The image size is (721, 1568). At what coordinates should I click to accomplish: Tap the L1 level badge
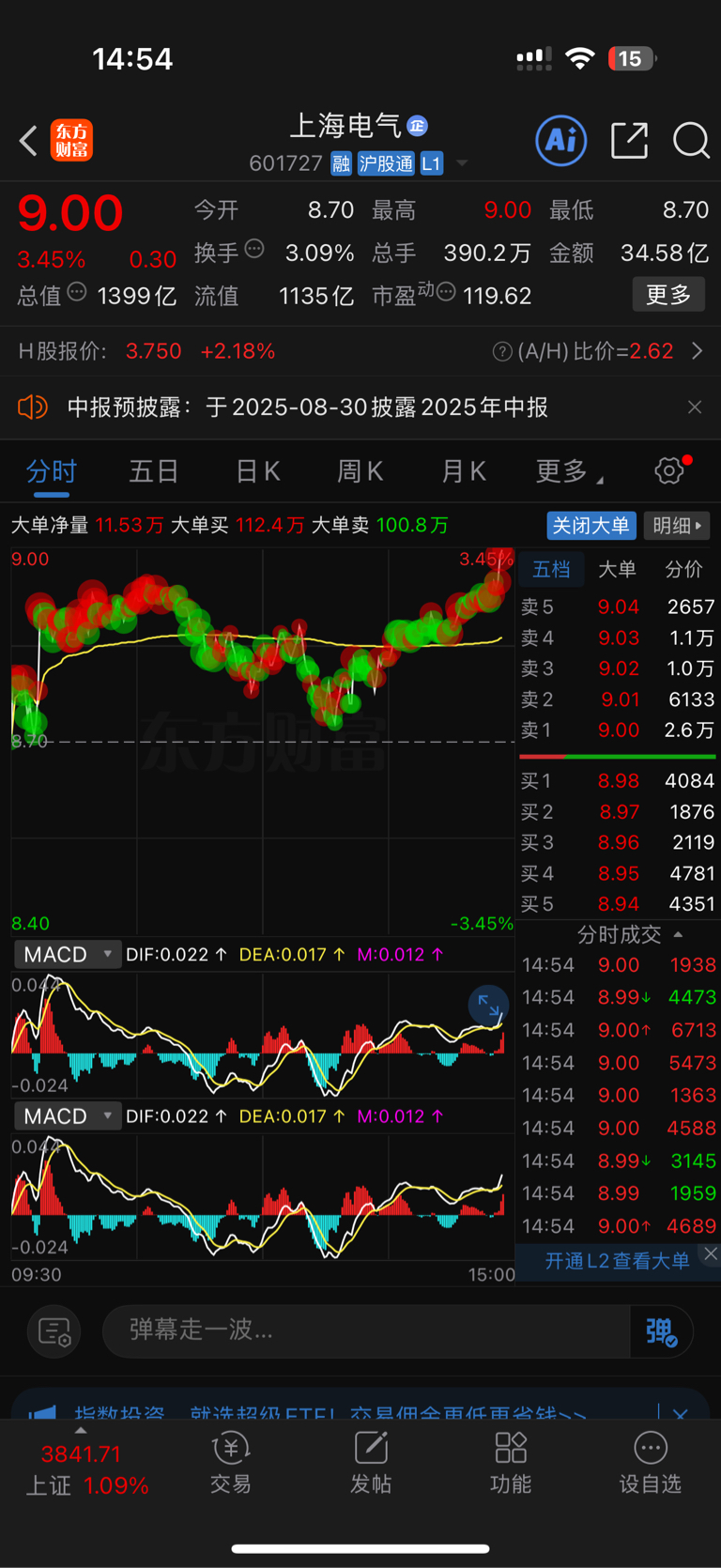(431, 163)
